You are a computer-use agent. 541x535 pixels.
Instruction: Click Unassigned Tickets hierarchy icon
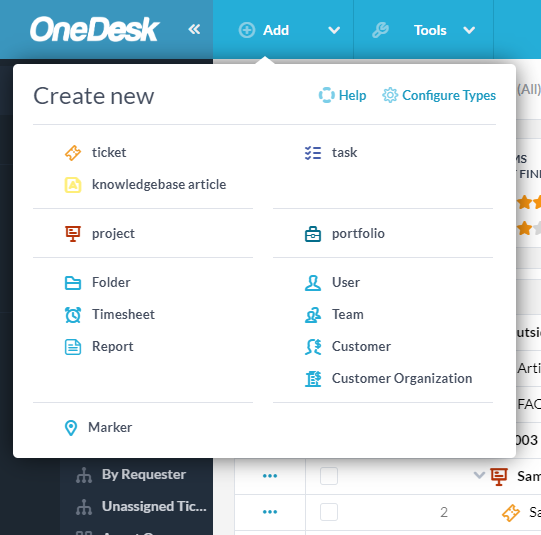[84, 507]
